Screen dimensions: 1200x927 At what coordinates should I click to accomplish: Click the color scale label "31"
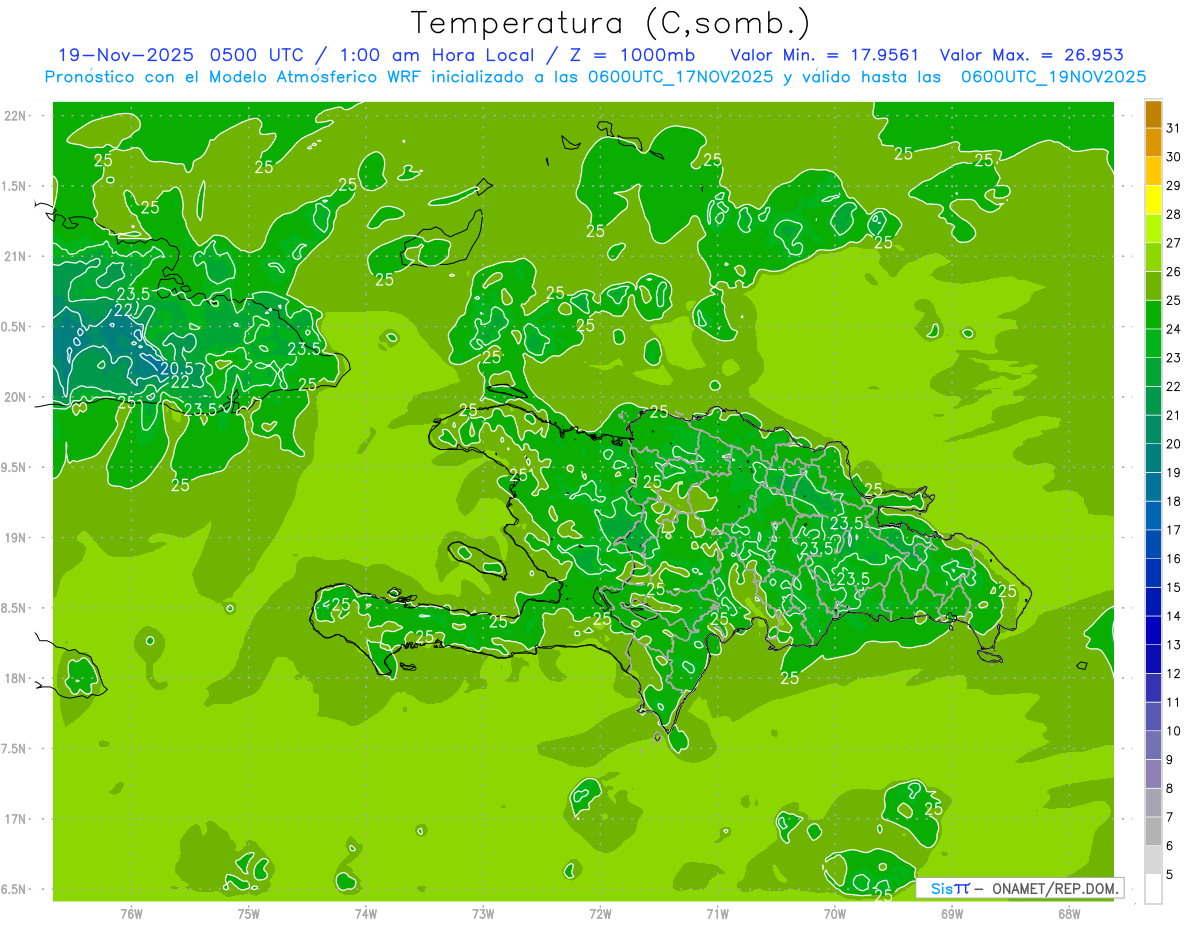coord(1173,128)
